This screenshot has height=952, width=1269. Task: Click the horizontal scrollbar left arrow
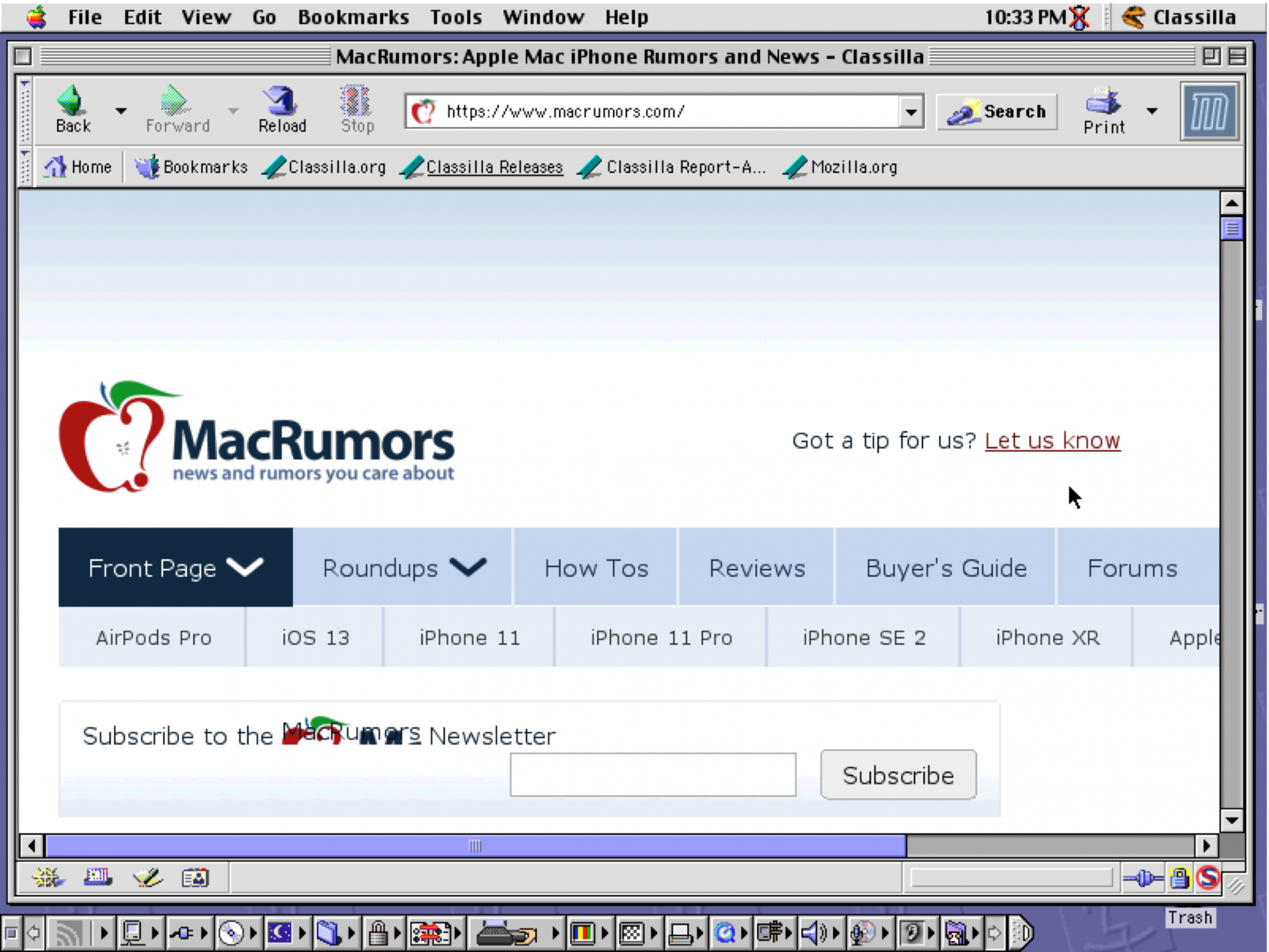(x=32, y=845)
